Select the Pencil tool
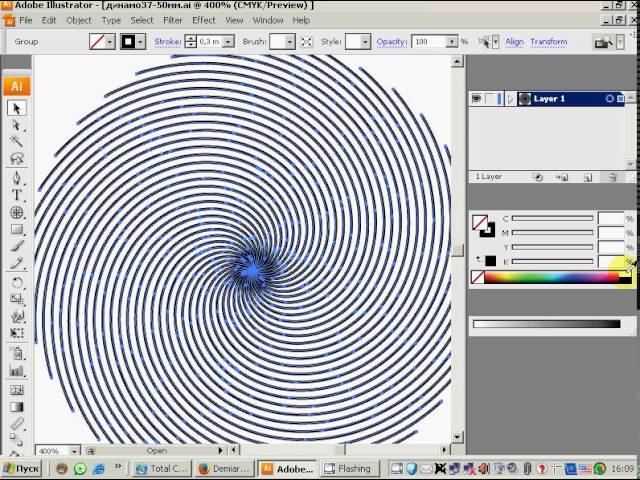Screen dimensions: 640x480 point(16,263)
